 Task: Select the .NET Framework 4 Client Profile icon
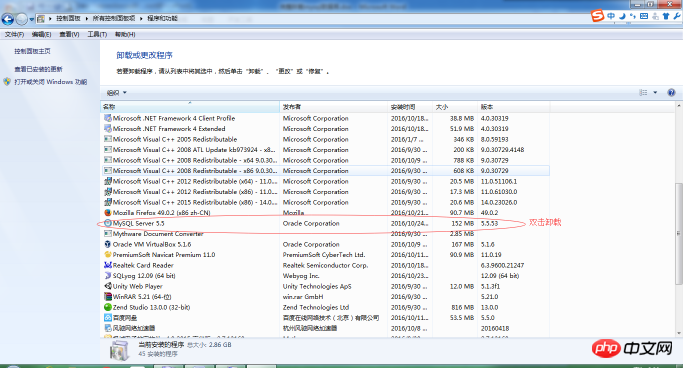(x=108, y=118)
